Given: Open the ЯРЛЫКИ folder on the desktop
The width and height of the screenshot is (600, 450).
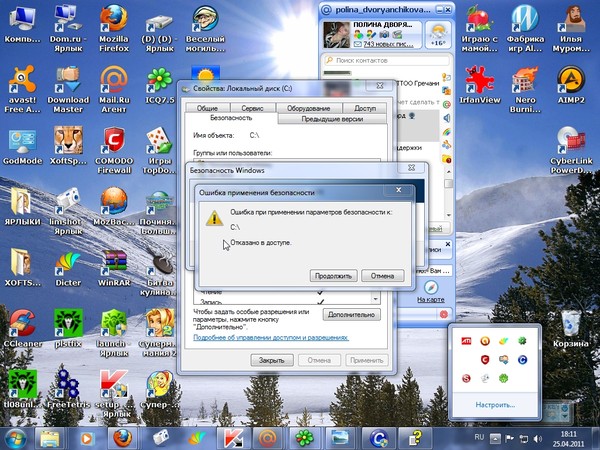Looking at the screenshot, I should click(22, 207).
